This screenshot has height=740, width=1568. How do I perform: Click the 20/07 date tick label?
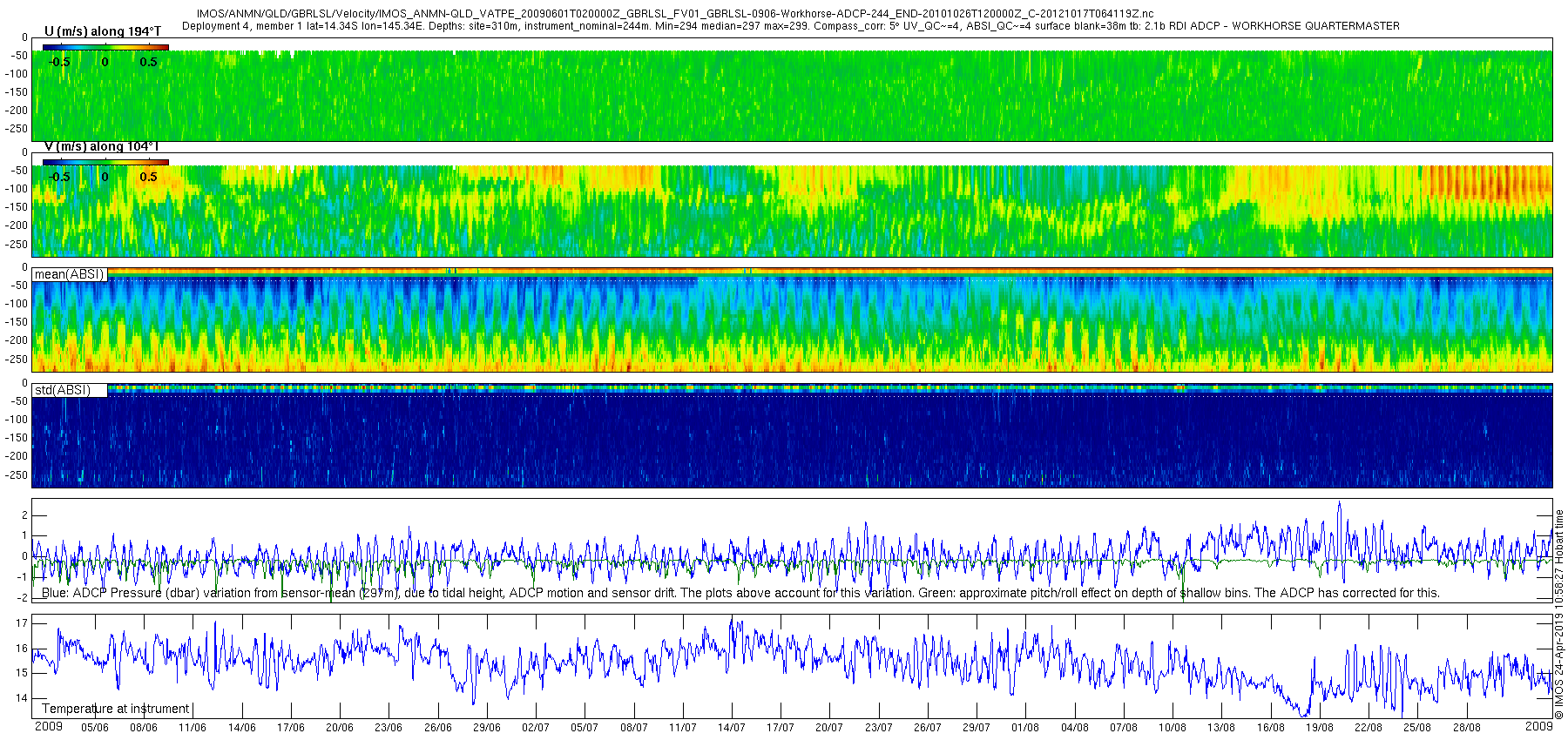pos(829,728)
